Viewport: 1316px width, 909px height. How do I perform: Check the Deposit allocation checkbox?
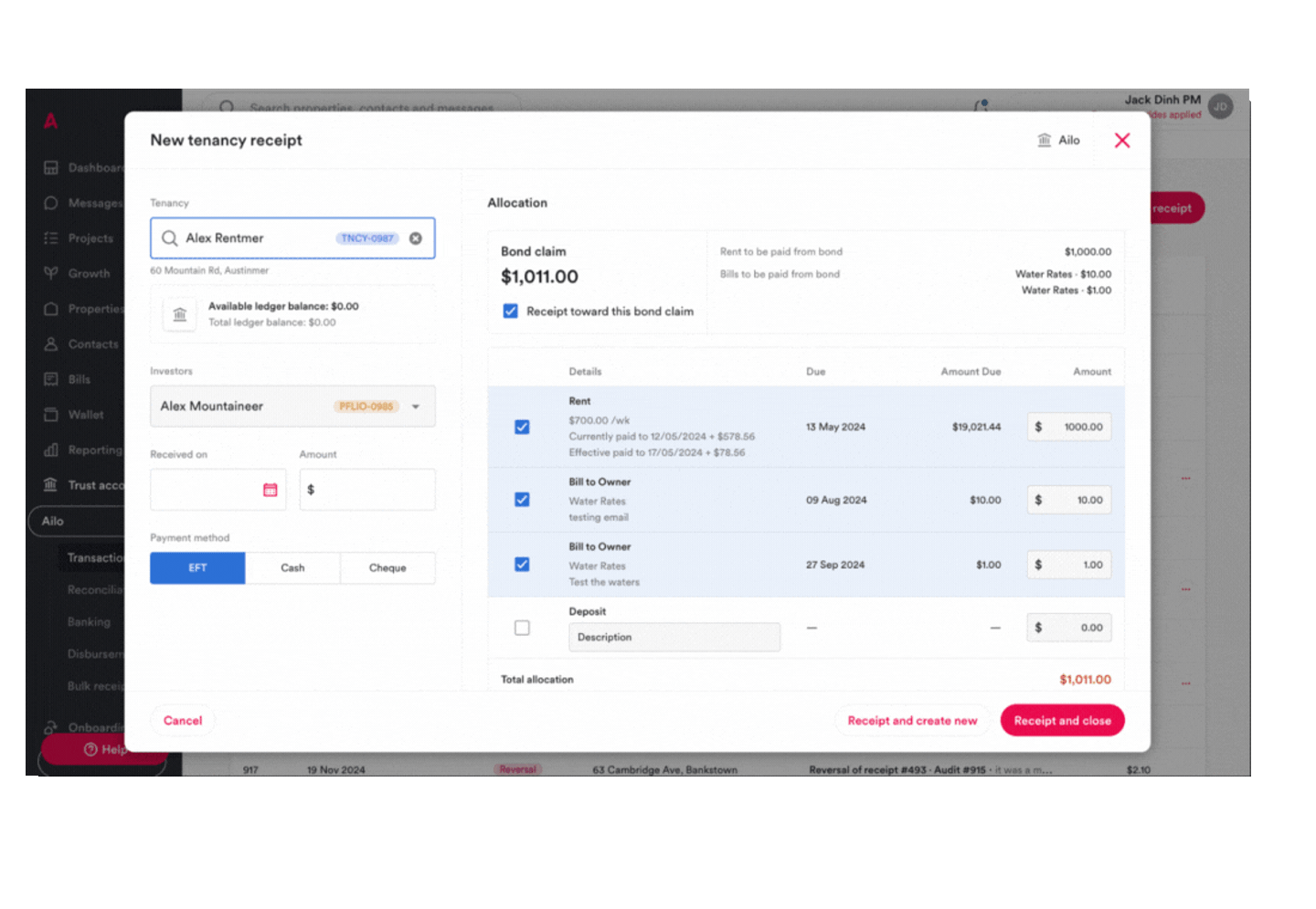click(x=522, y=628)
